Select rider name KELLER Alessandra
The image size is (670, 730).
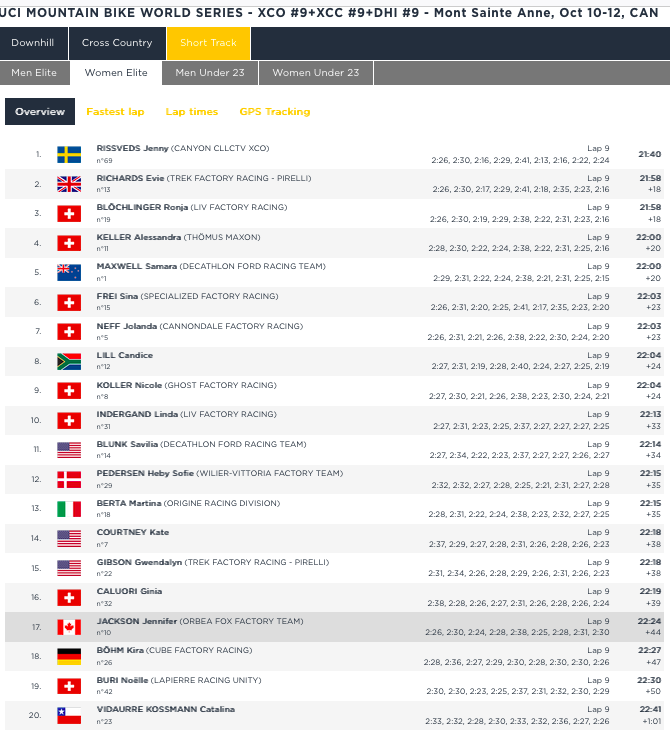pyautogui.click(x=139, y=237)
